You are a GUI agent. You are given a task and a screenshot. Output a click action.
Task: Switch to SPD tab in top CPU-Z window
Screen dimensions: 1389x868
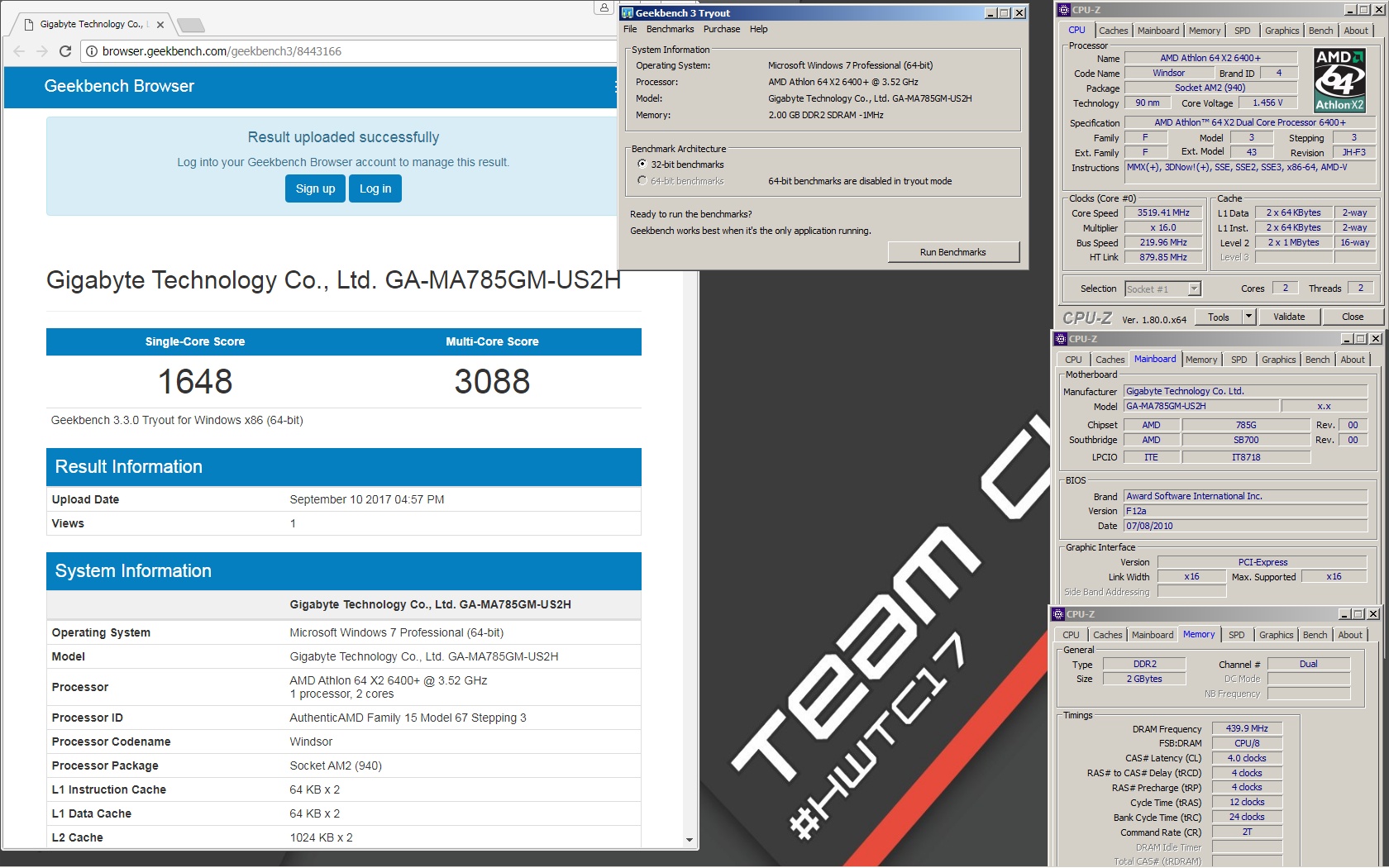1243,31
